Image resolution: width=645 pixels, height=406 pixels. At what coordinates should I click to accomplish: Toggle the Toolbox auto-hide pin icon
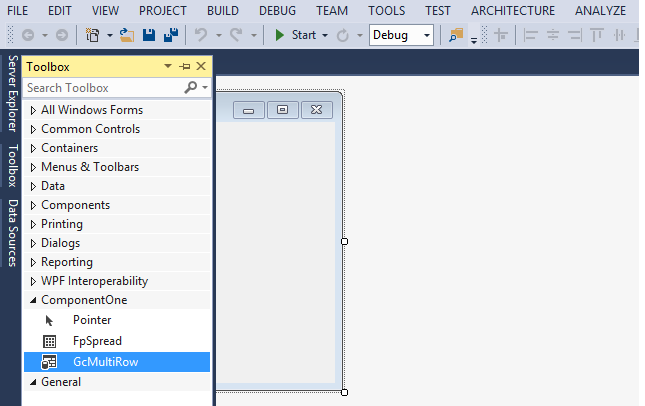(x=185, y=66)
